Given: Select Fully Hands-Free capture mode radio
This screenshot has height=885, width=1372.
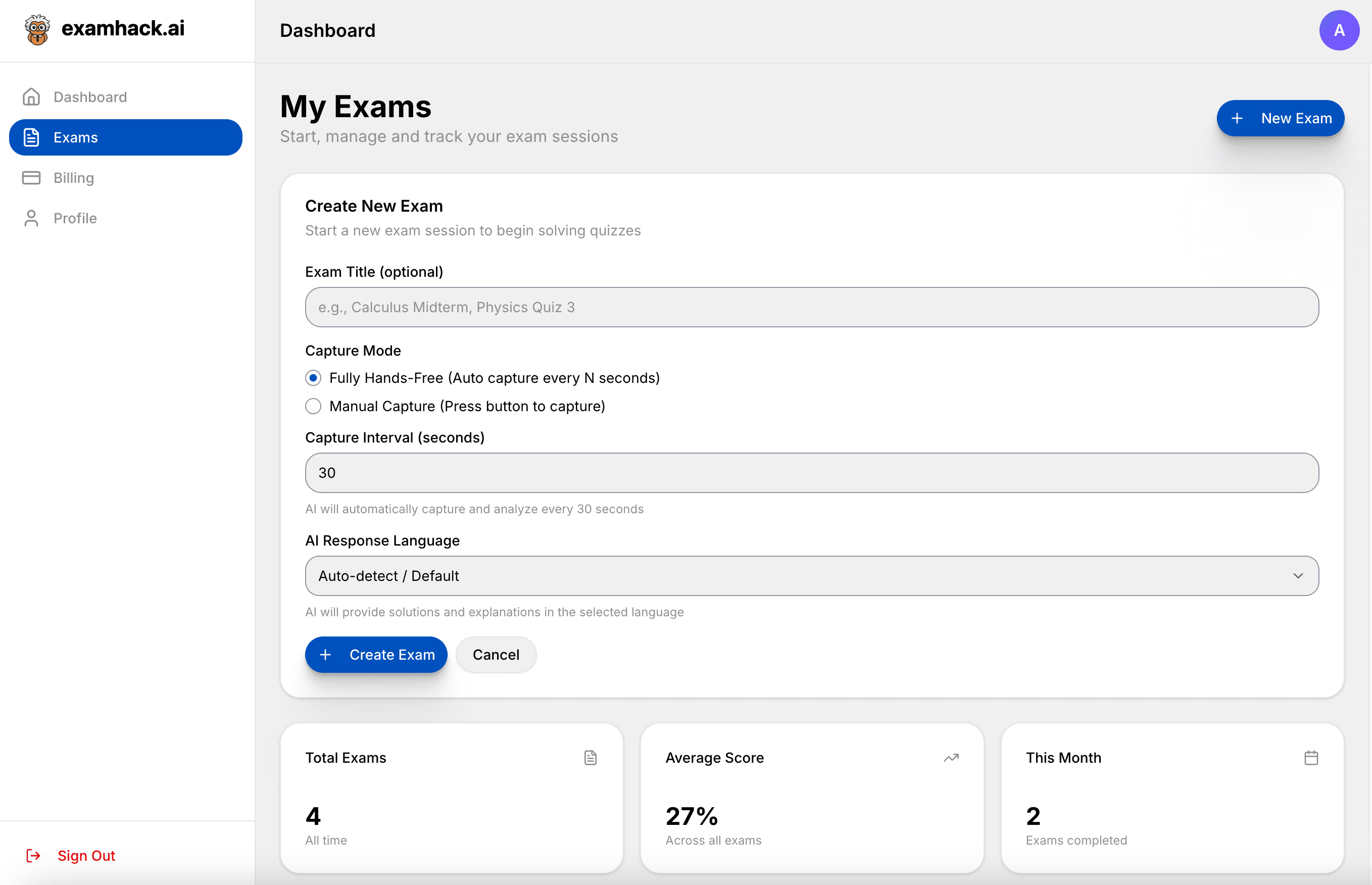Looking at the screenshot, I should tap(313, 377).
